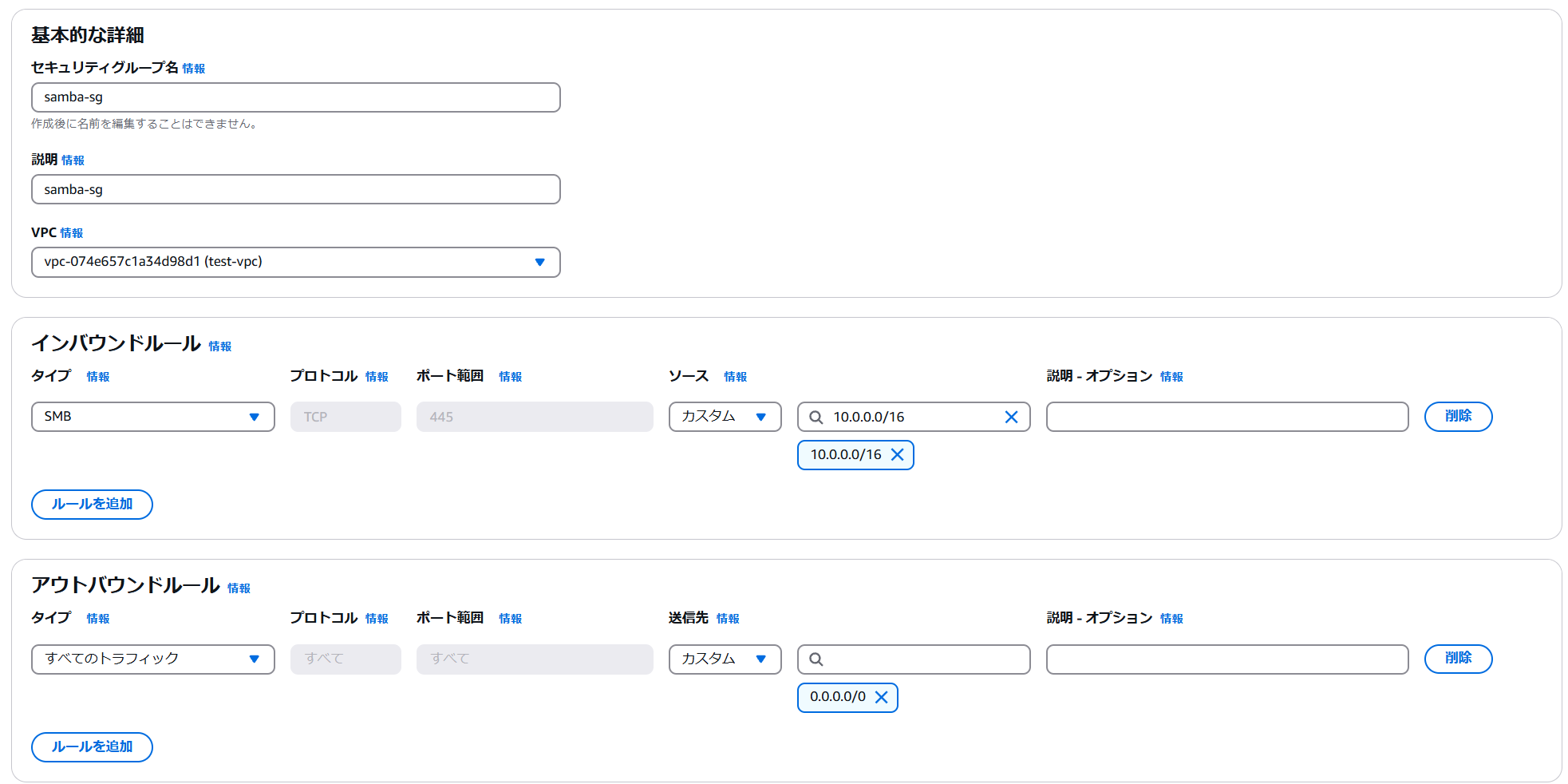Screen dimensions: 1568x784
Task: Open 情報 link next to VPC label
Action: [72, 233]
